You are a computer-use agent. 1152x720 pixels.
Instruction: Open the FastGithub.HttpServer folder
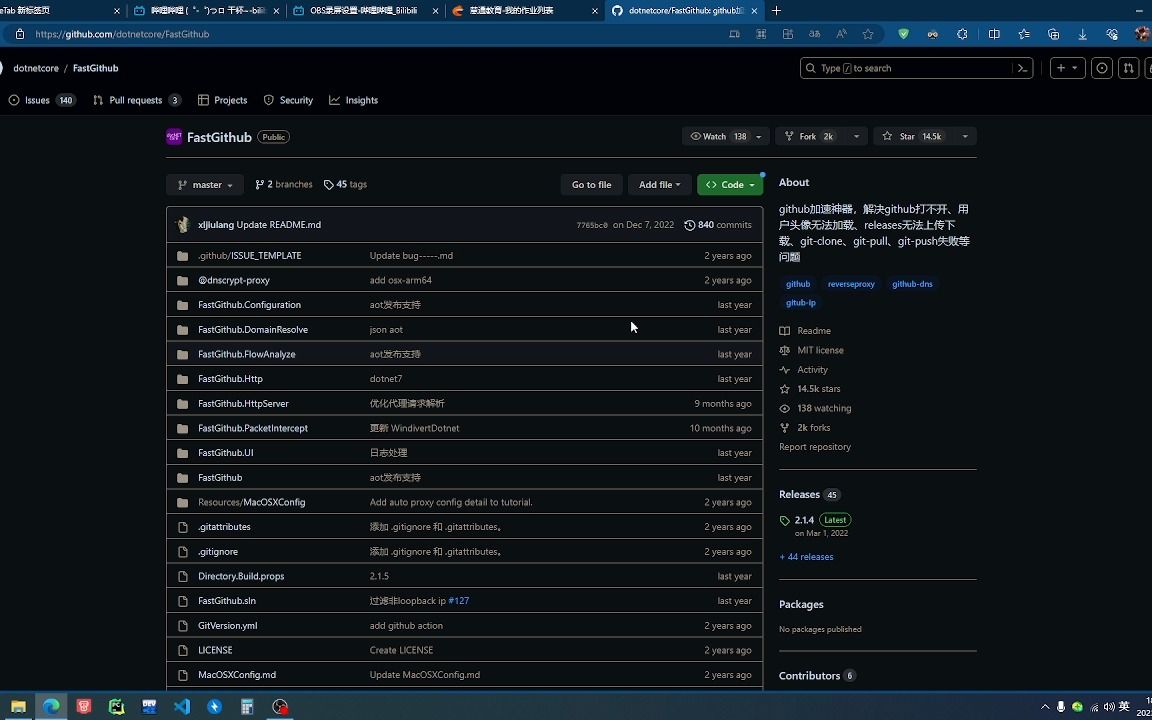tap(243, 404)
